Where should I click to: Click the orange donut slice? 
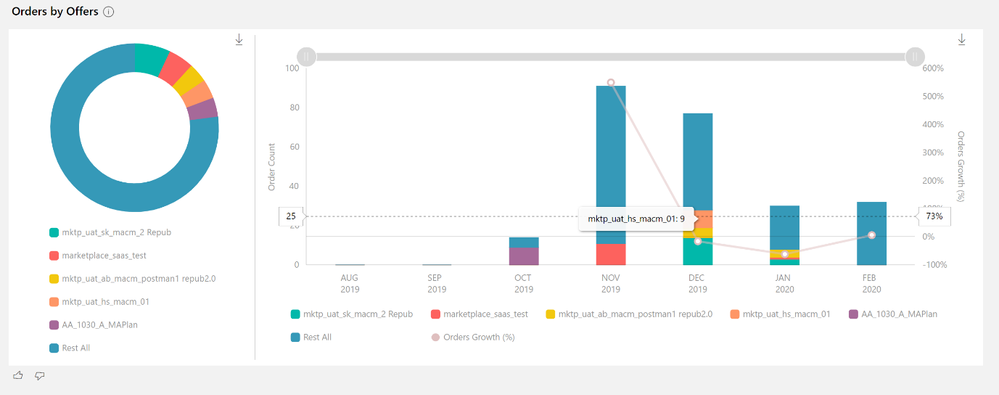coord(198,95)
